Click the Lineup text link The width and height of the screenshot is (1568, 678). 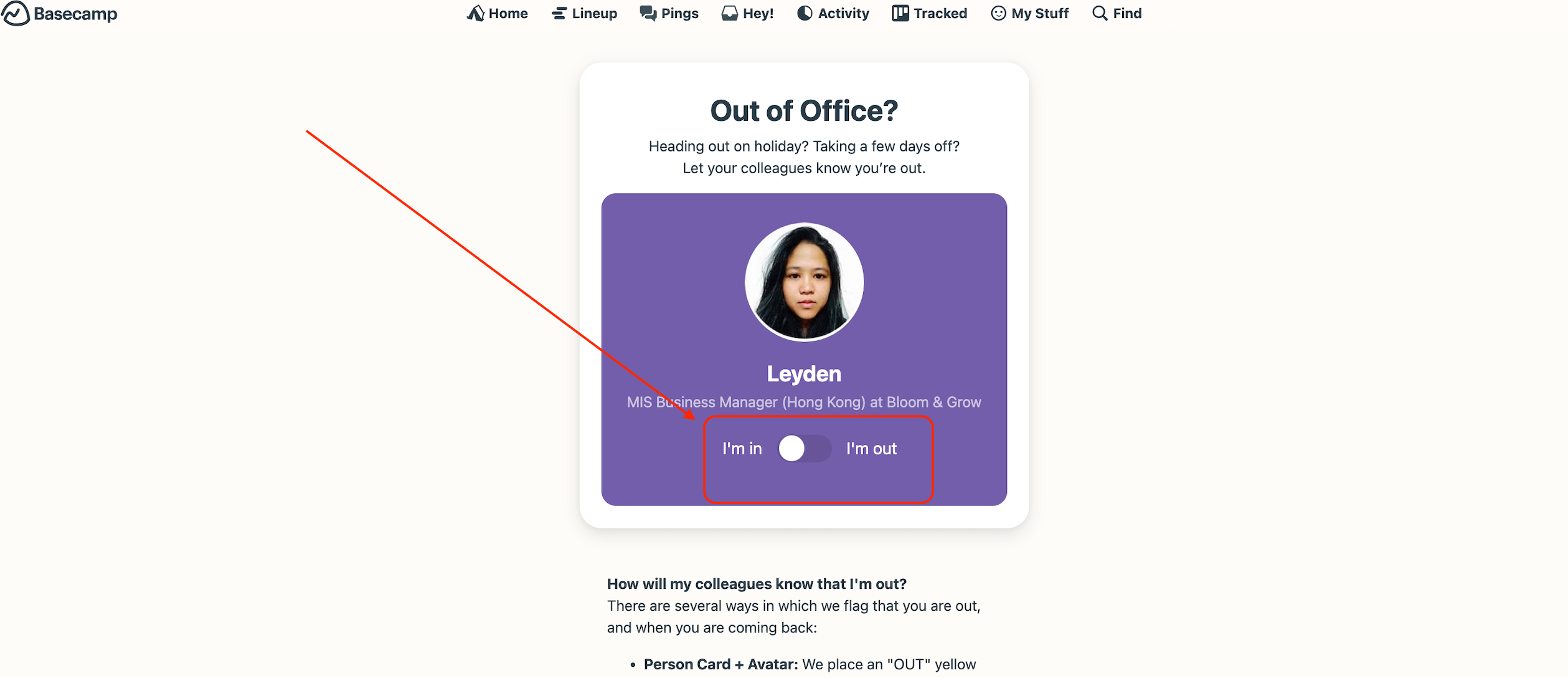coord(594,13)
